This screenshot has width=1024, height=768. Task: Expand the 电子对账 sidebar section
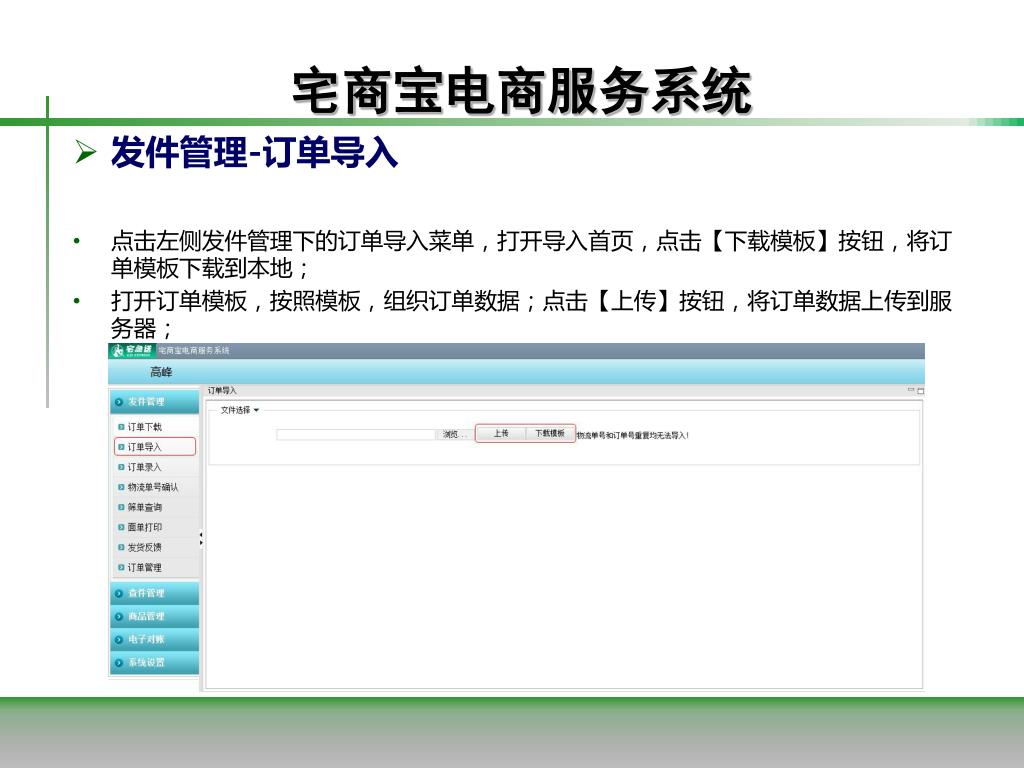coord(155,639)
